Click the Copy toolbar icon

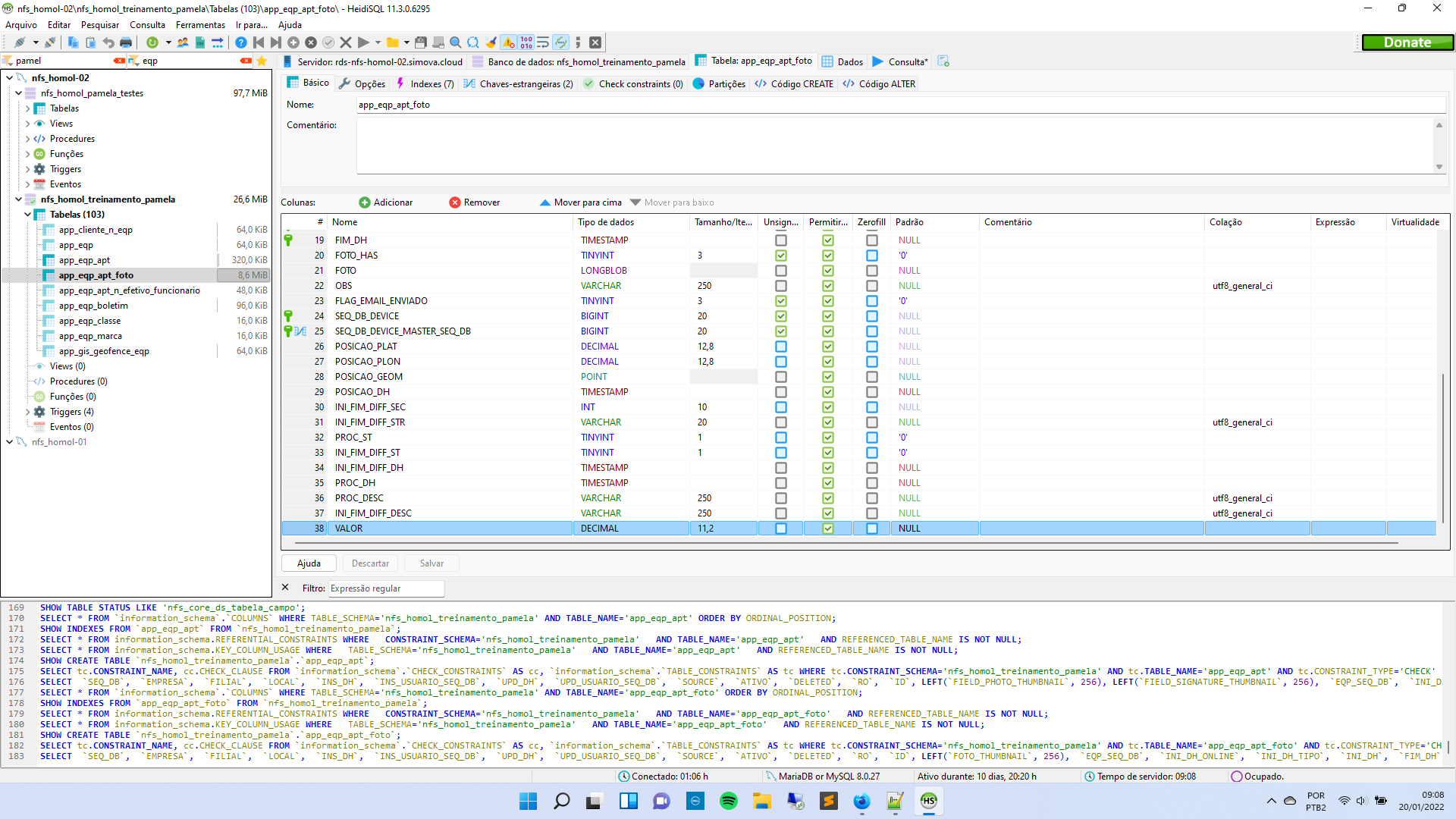tap(73, 42)
